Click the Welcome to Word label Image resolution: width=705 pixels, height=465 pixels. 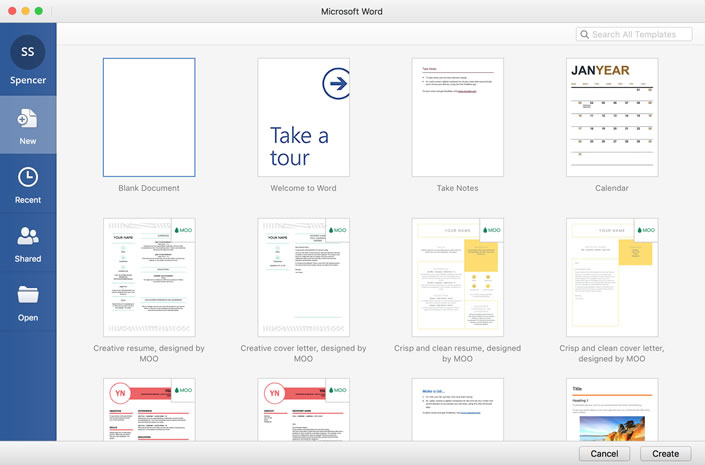(303, 188)
